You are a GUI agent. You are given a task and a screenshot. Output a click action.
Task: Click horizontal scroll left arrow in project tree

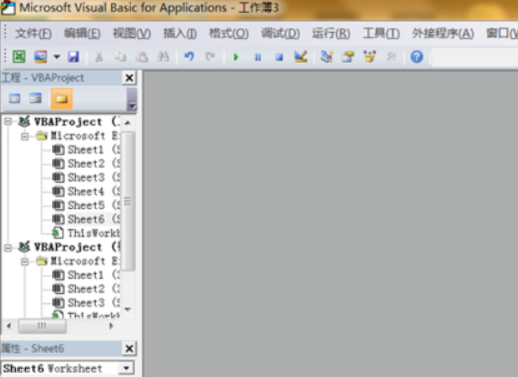point(9,326)
